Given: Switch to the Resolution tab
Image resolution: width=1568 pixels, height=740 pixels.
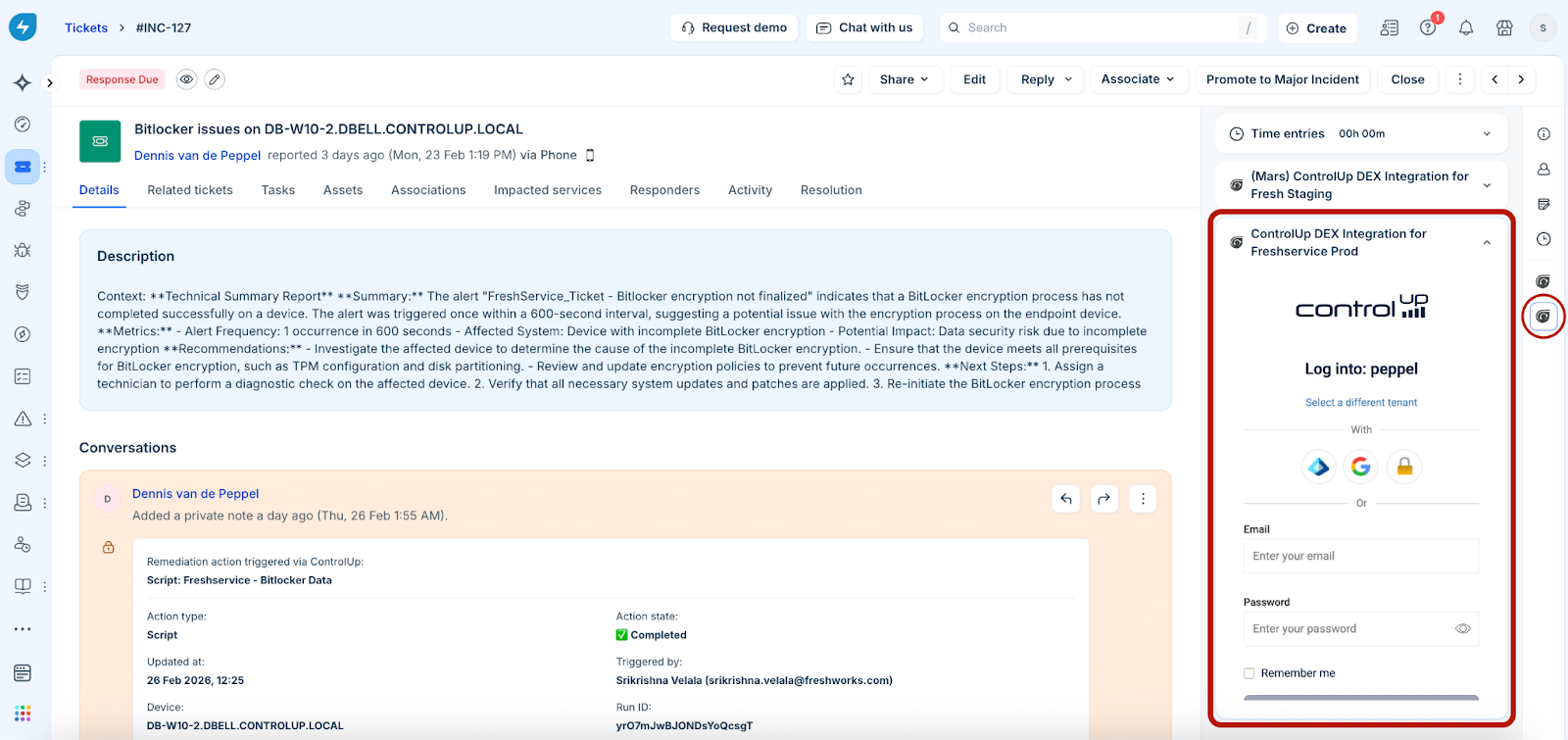Looking at the screenshot, I should (831, 190).
